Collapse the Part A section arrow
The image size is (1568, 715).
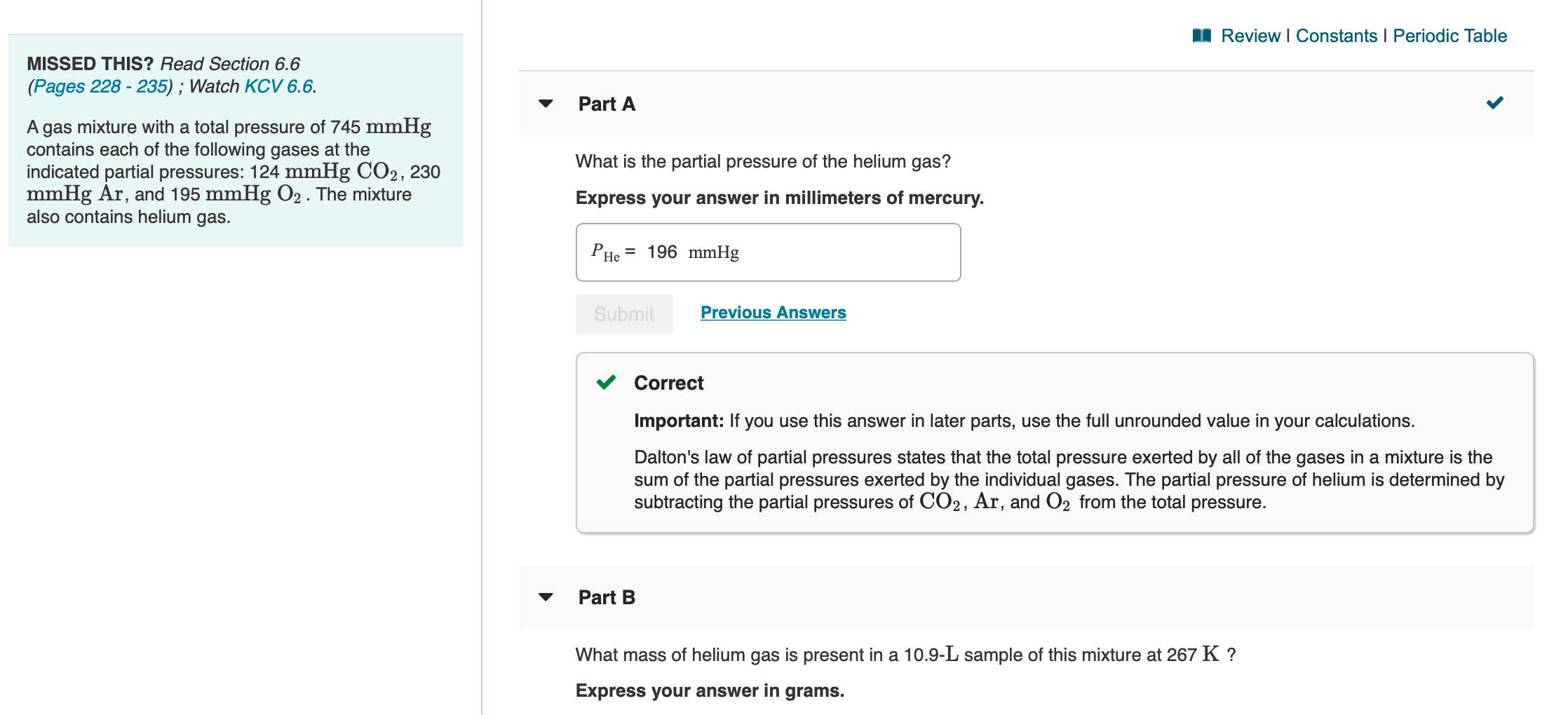click(546, 104)
